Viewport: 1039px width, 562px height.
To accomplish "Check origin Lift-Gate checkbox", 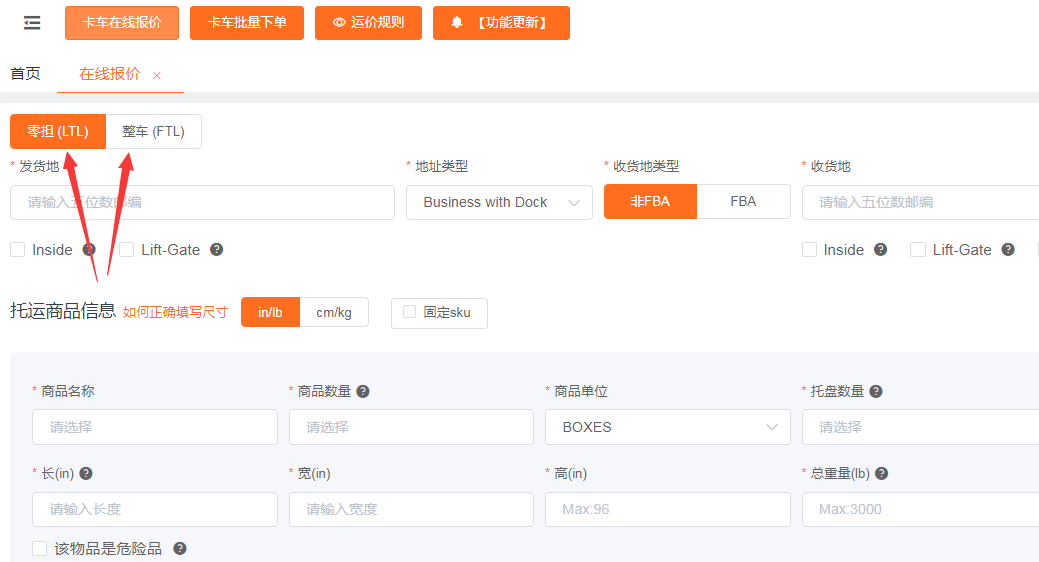I will (x=127, y=250).
